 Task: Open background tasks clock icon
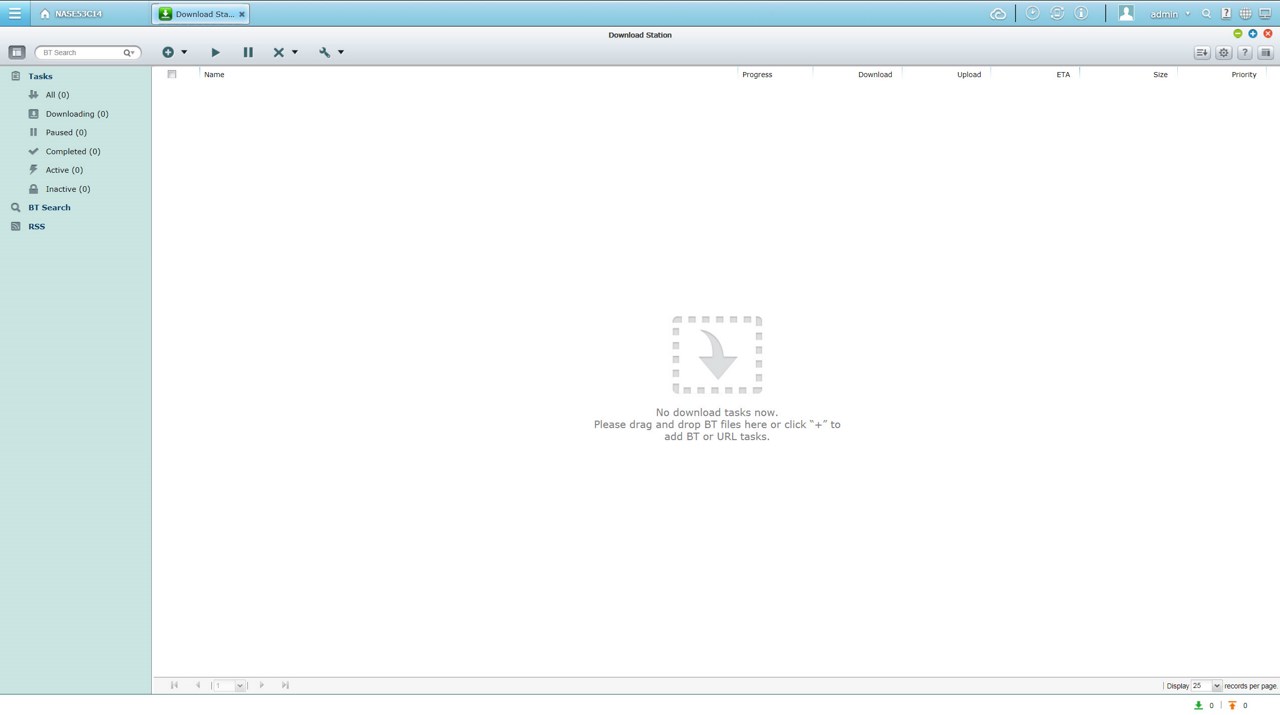coord(1032,14)
